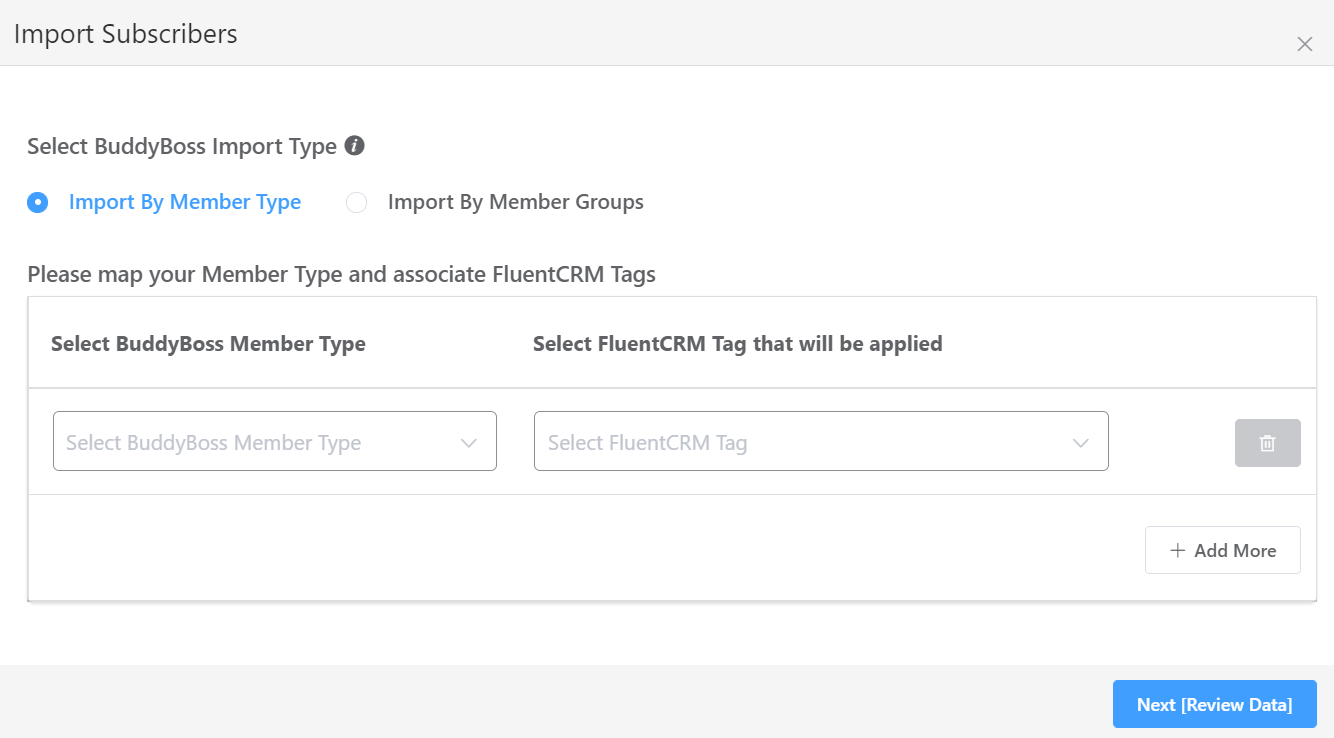Click the chevron arrow in FluentCRM Tag select
Viewport: 1334px width, 738px height.
(x=1080, y=443)
